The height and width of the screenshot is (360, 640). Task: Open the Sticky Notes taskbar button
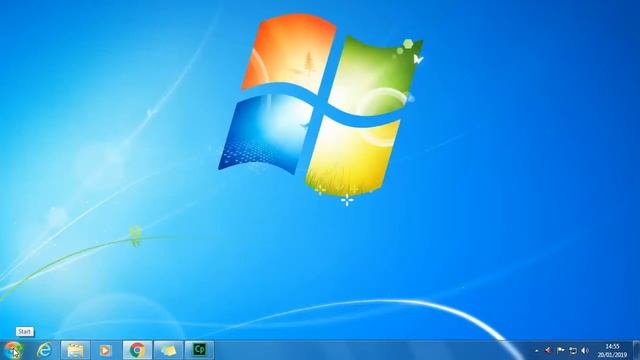pyautogui.click(x=168, y=350)
